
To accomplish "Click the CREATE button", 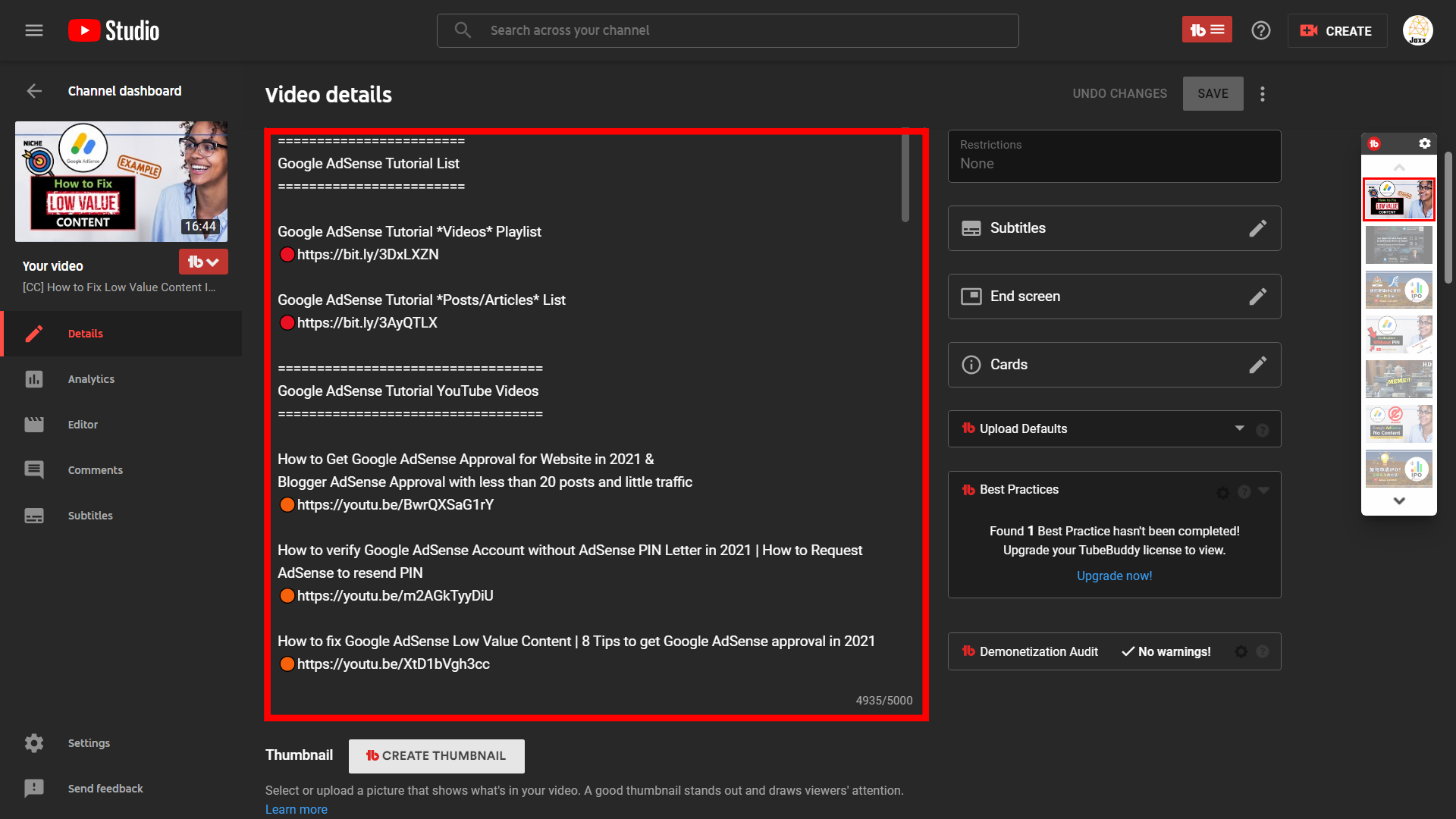I will pyautogui.click(x=1337, y=30).
